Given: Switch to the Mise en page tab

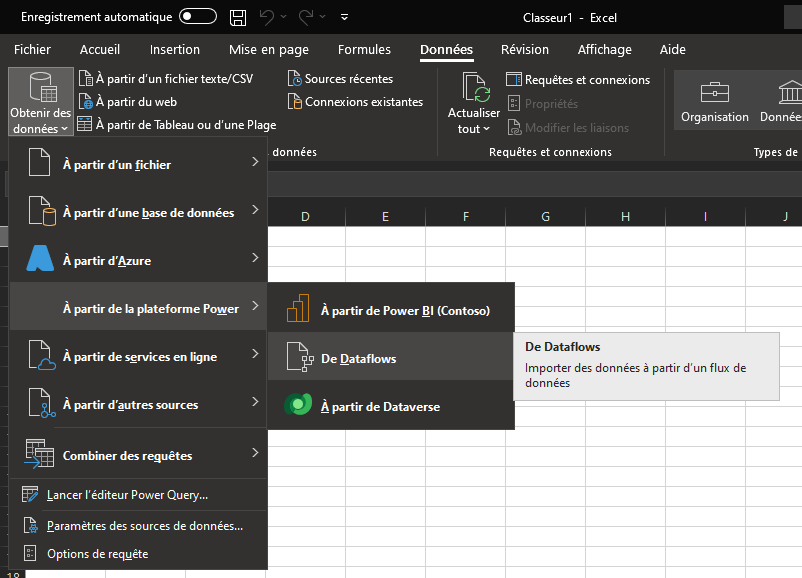Looking at the screenshot, I should click(x=269, y=50).
